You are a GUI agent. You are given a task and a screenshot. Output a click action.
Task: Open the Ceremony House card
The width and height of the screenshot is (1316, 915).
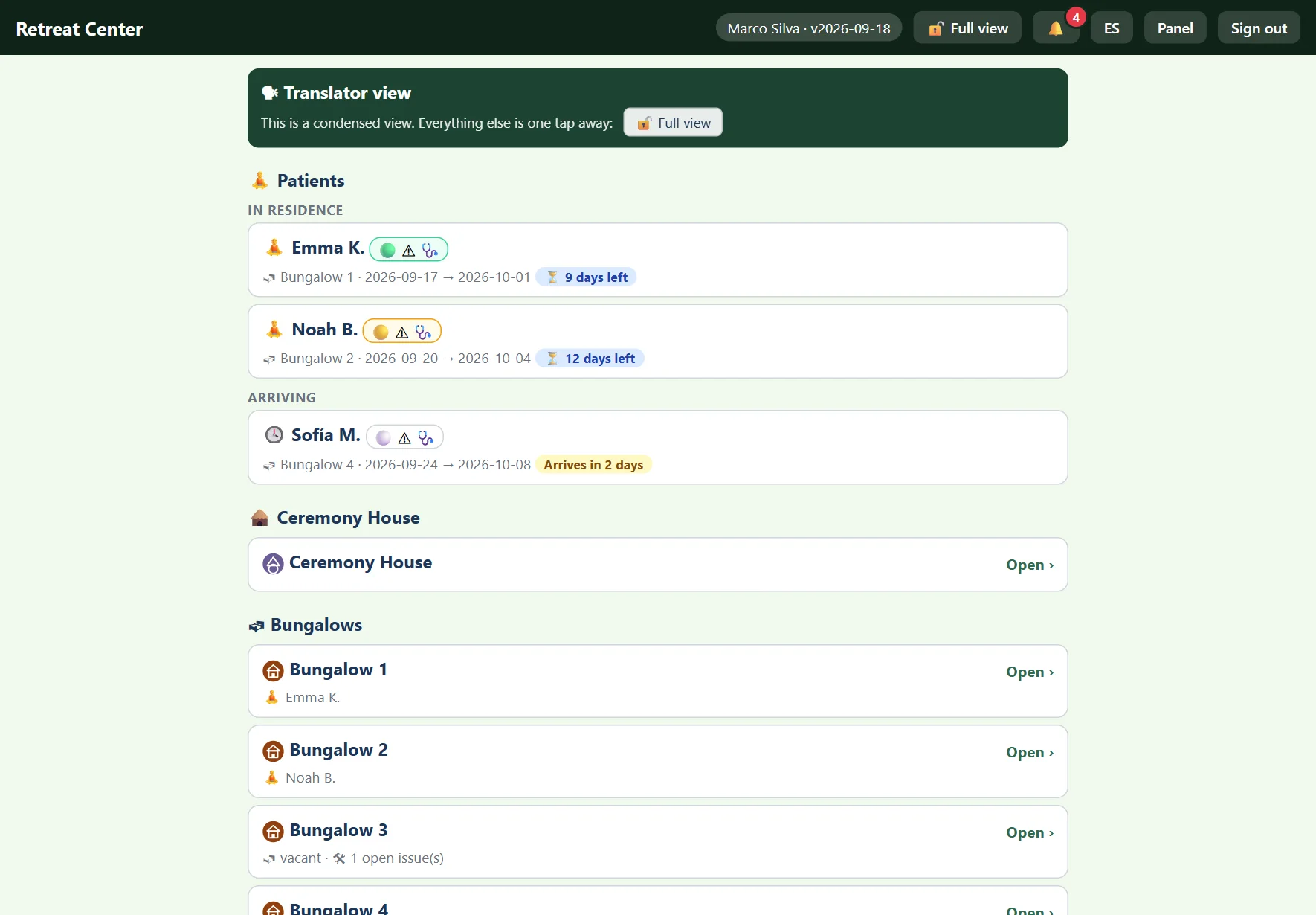click(658, 565)
